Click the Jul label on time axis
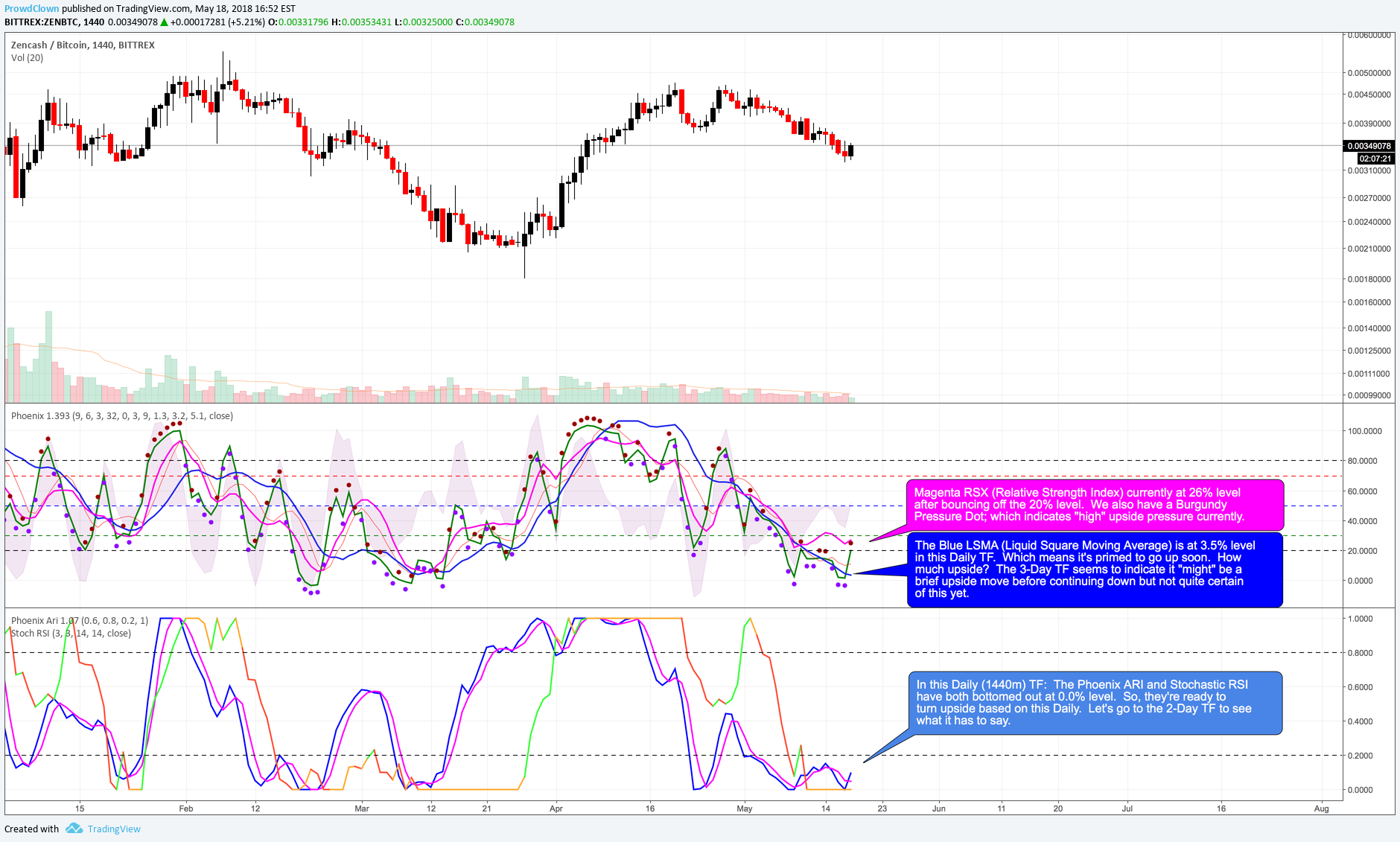Screen dimensions: 1400x842 1127,808
